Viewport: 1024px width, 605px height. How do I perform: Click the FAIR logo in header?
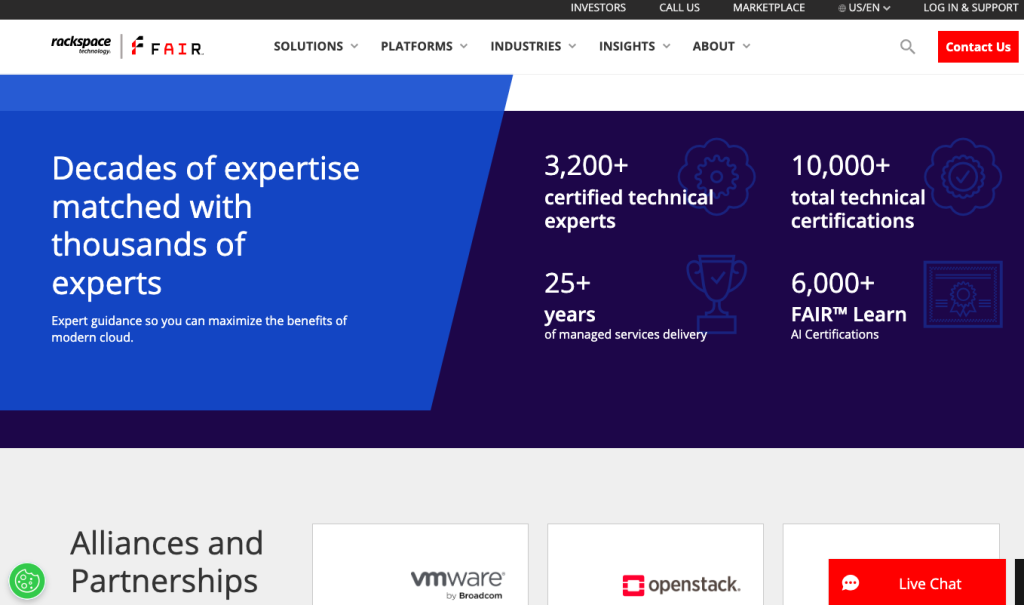(x=167, y=46)
